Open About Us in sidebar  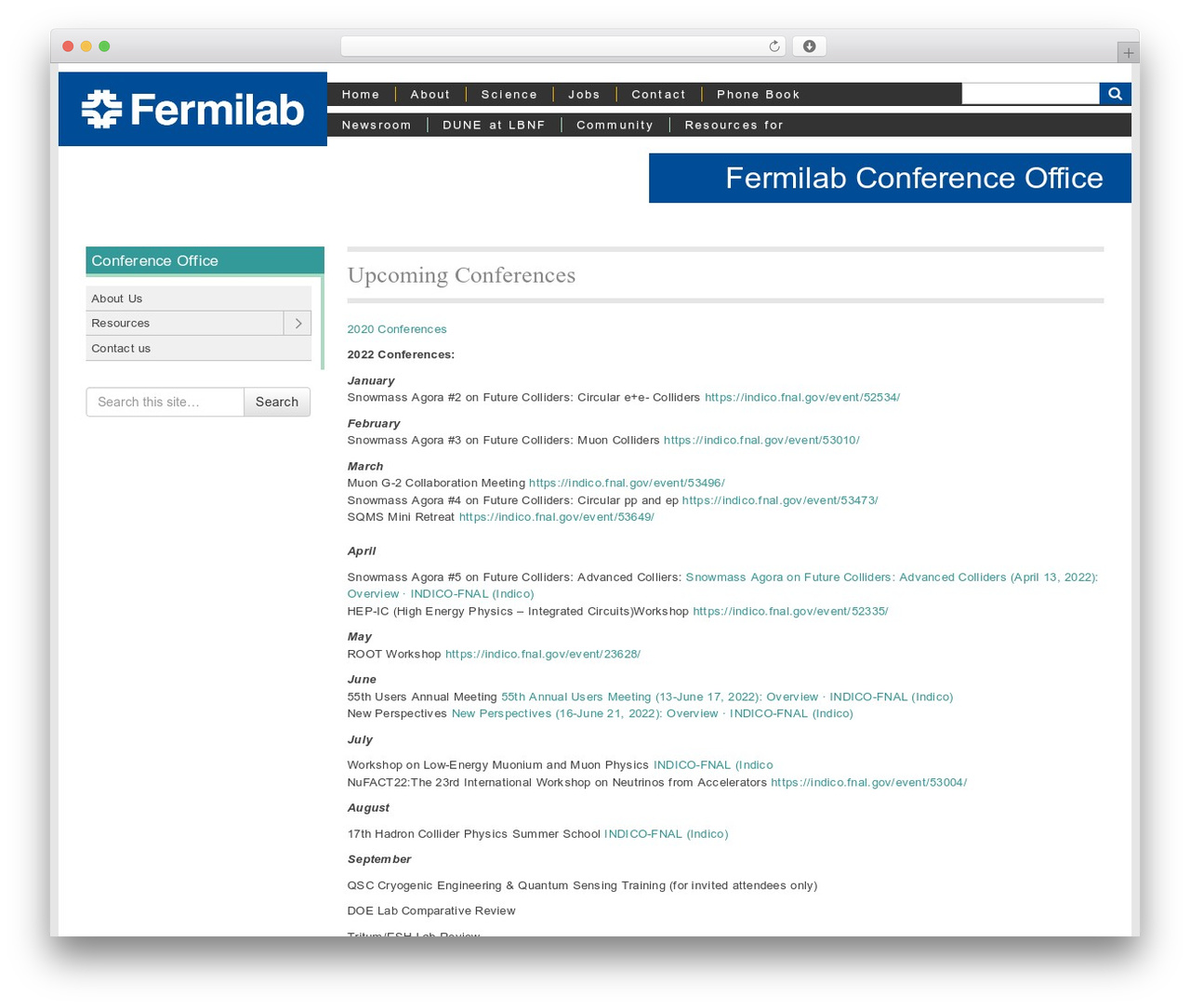(199, 298)
